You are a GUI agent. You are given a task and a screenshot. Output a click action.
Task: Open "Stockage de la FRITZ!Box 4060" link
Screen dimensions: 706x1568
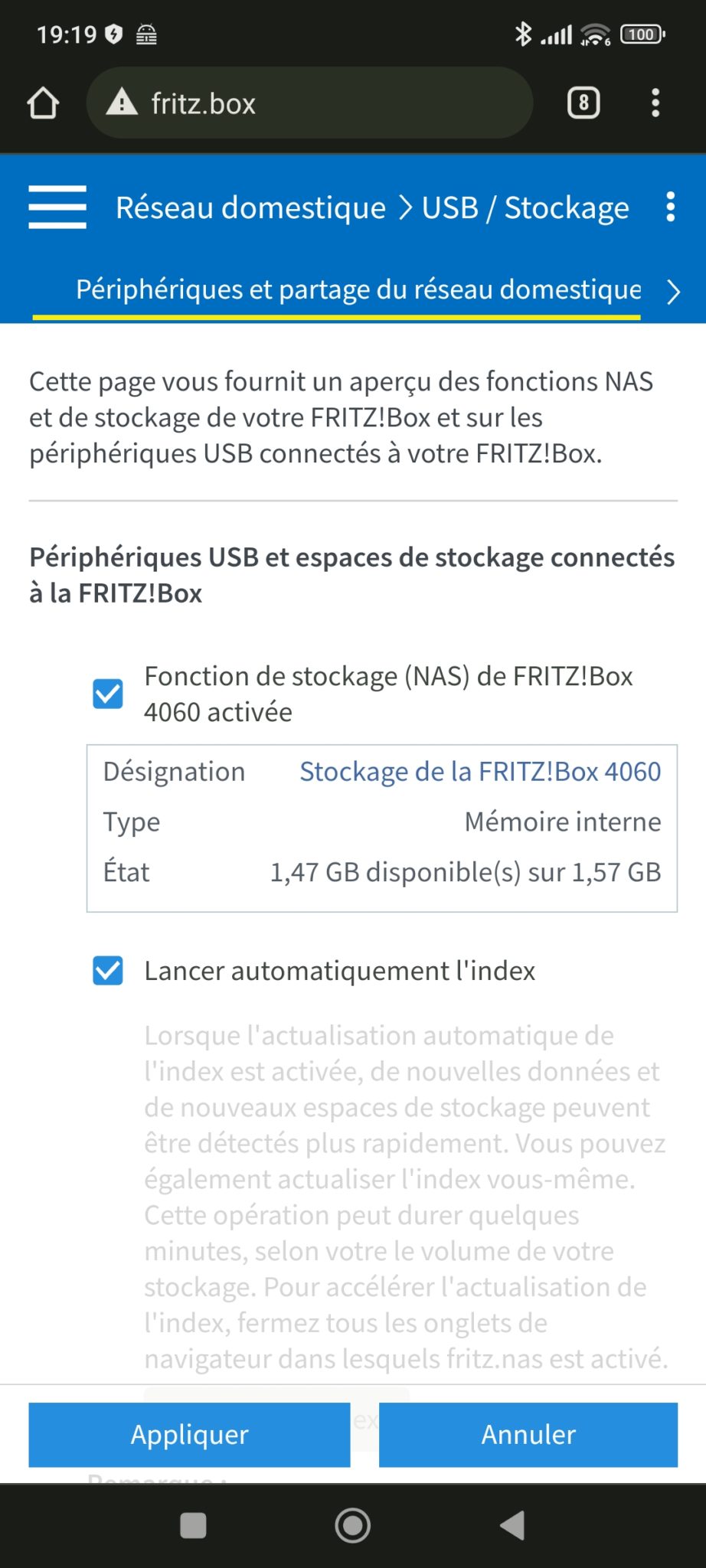479,772
